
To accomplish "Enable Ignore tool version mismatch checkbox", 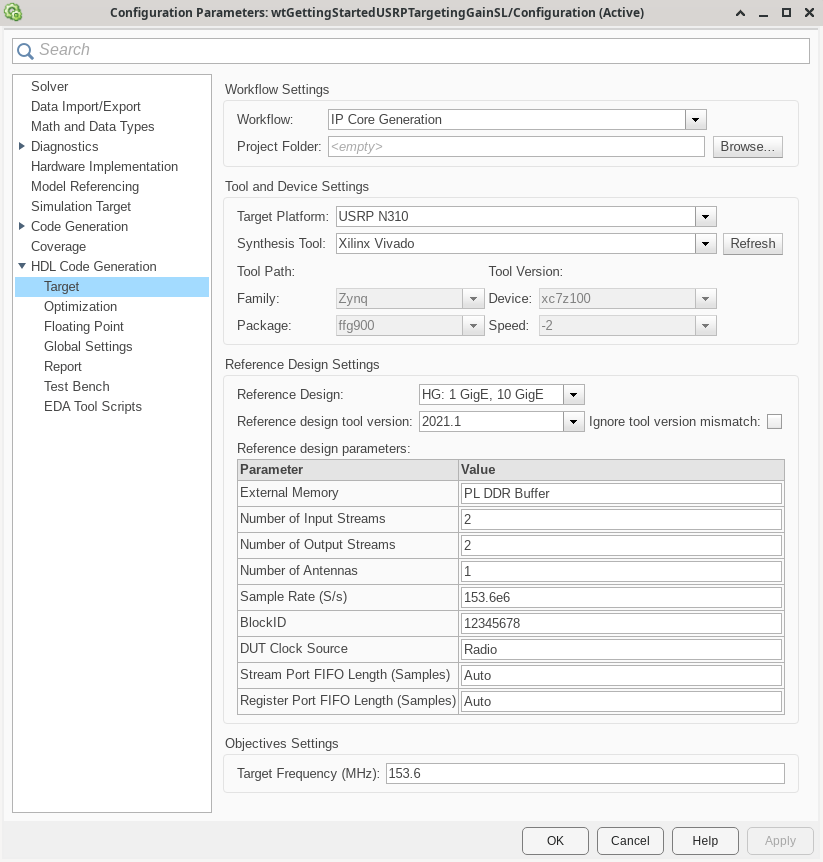I will pyautogui.click(x=774, y=422).
